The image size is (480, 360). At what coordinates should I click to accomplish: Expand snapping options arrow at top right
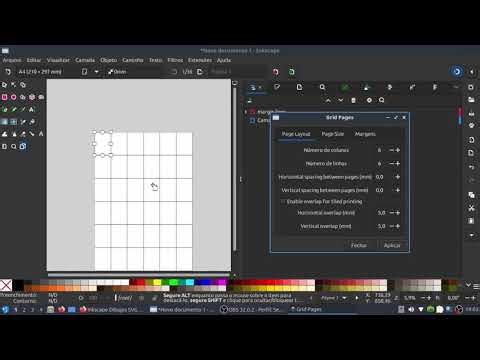coord(472,71)
